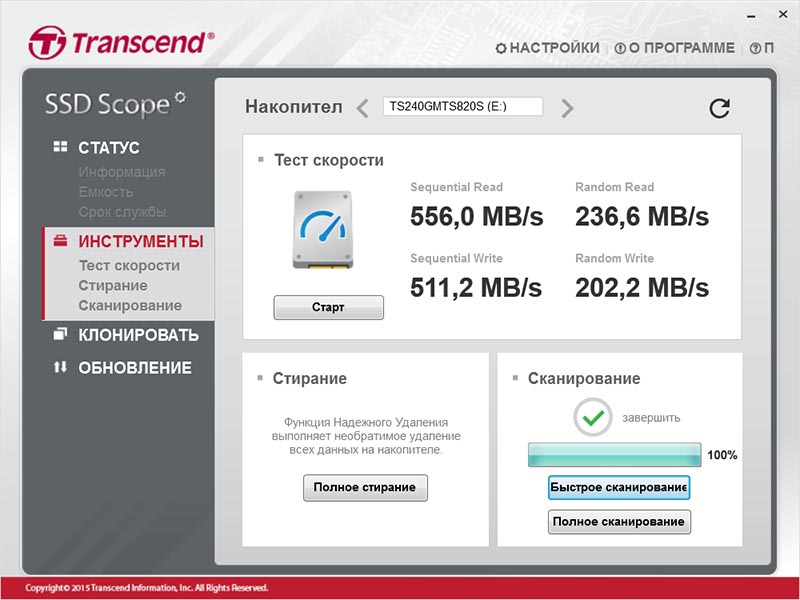The width and height of the screenshot is (800, 600).
Task: Click the SSD Scope title
Action: [x=115, y=104]
